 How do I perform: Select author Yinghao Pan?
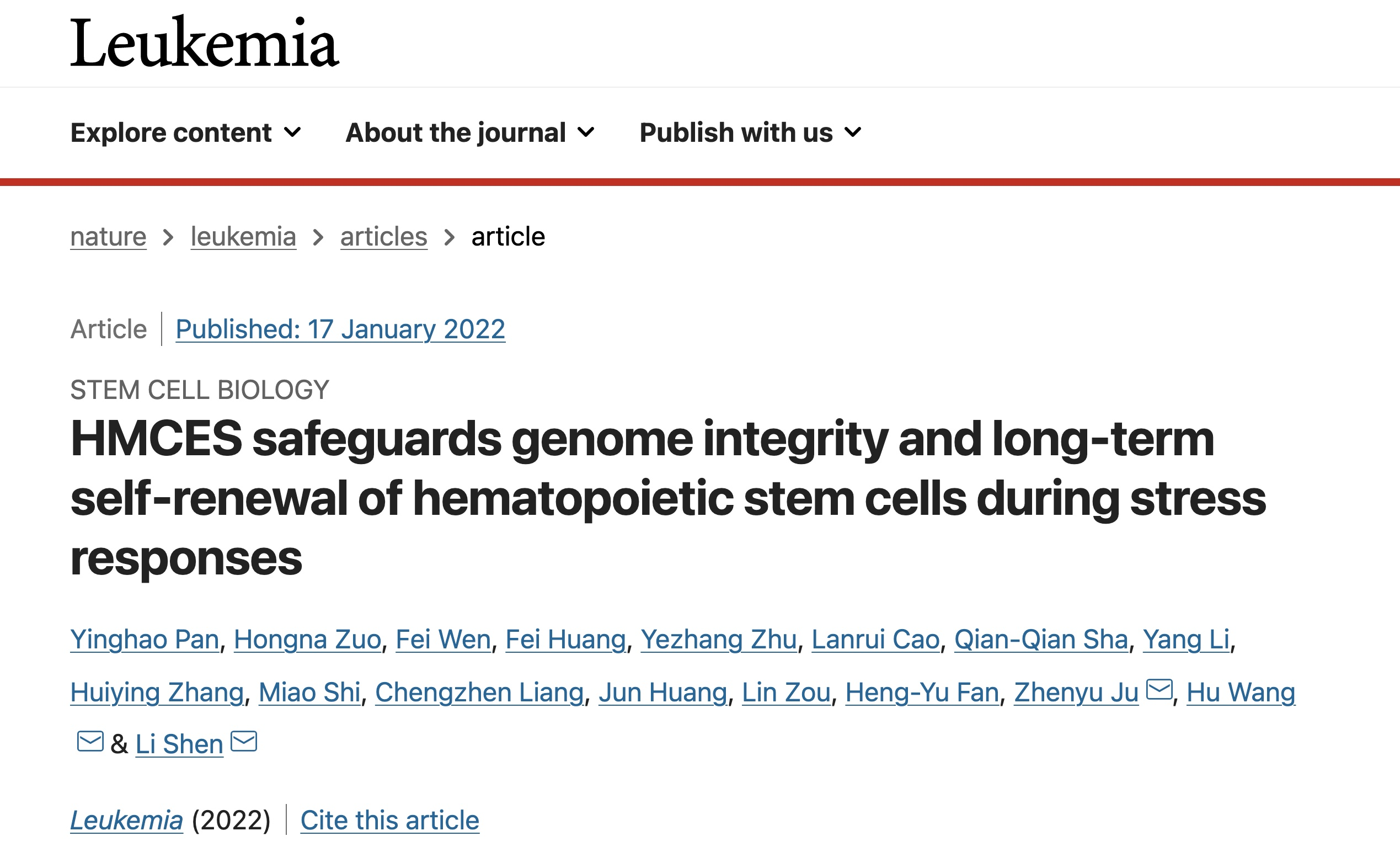(145, 638)
